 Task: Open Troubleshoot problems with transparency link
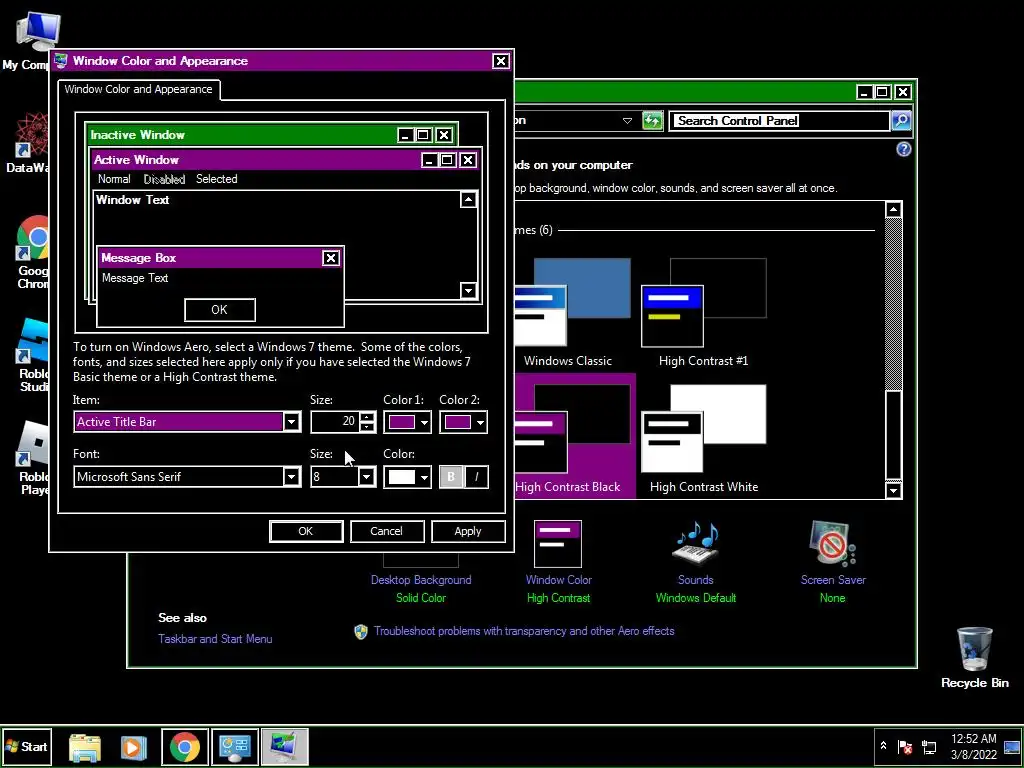(x=524, y=631)
